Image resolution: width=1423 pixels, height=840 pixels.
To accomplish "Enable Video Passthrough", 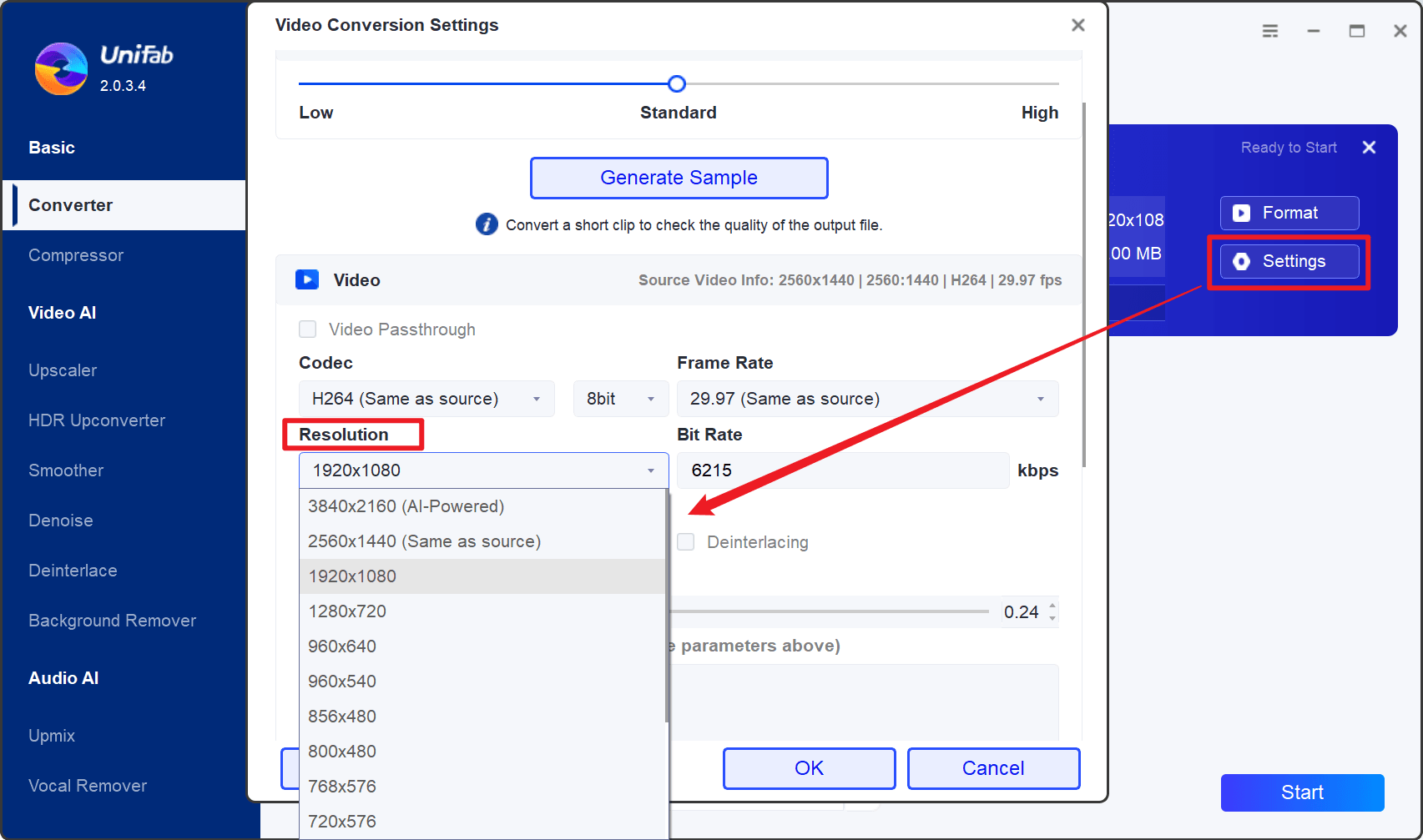I will click(308, 329).
